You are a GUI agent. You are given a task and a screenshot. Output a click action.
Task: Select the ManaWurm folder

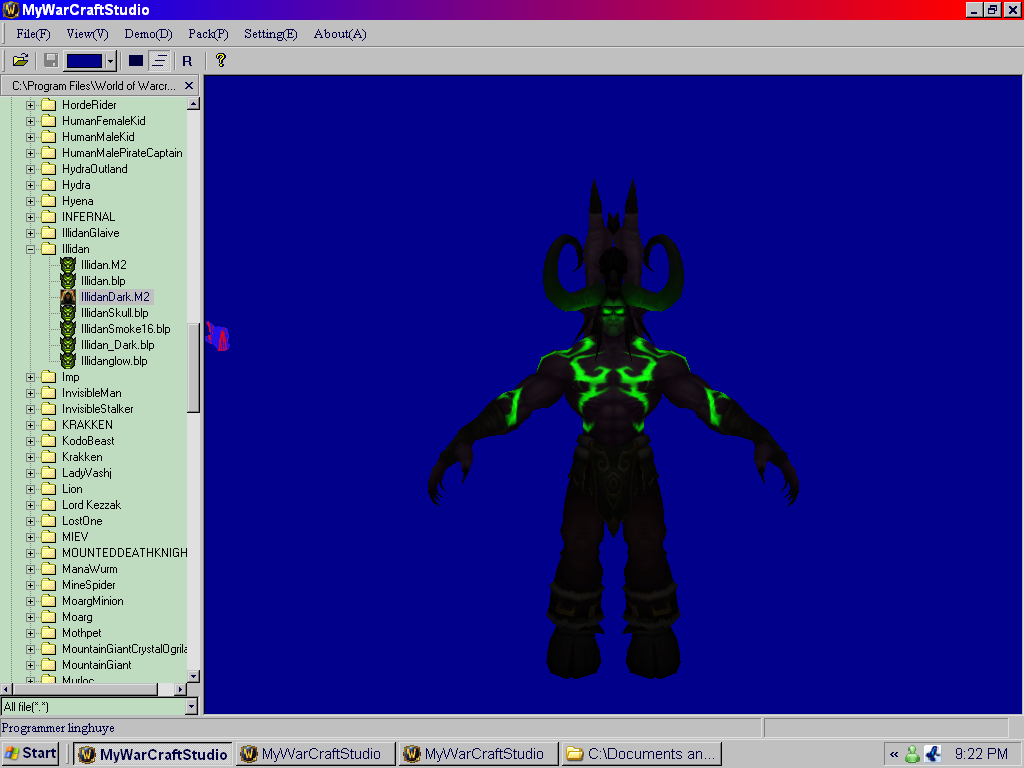coord(89,569)
